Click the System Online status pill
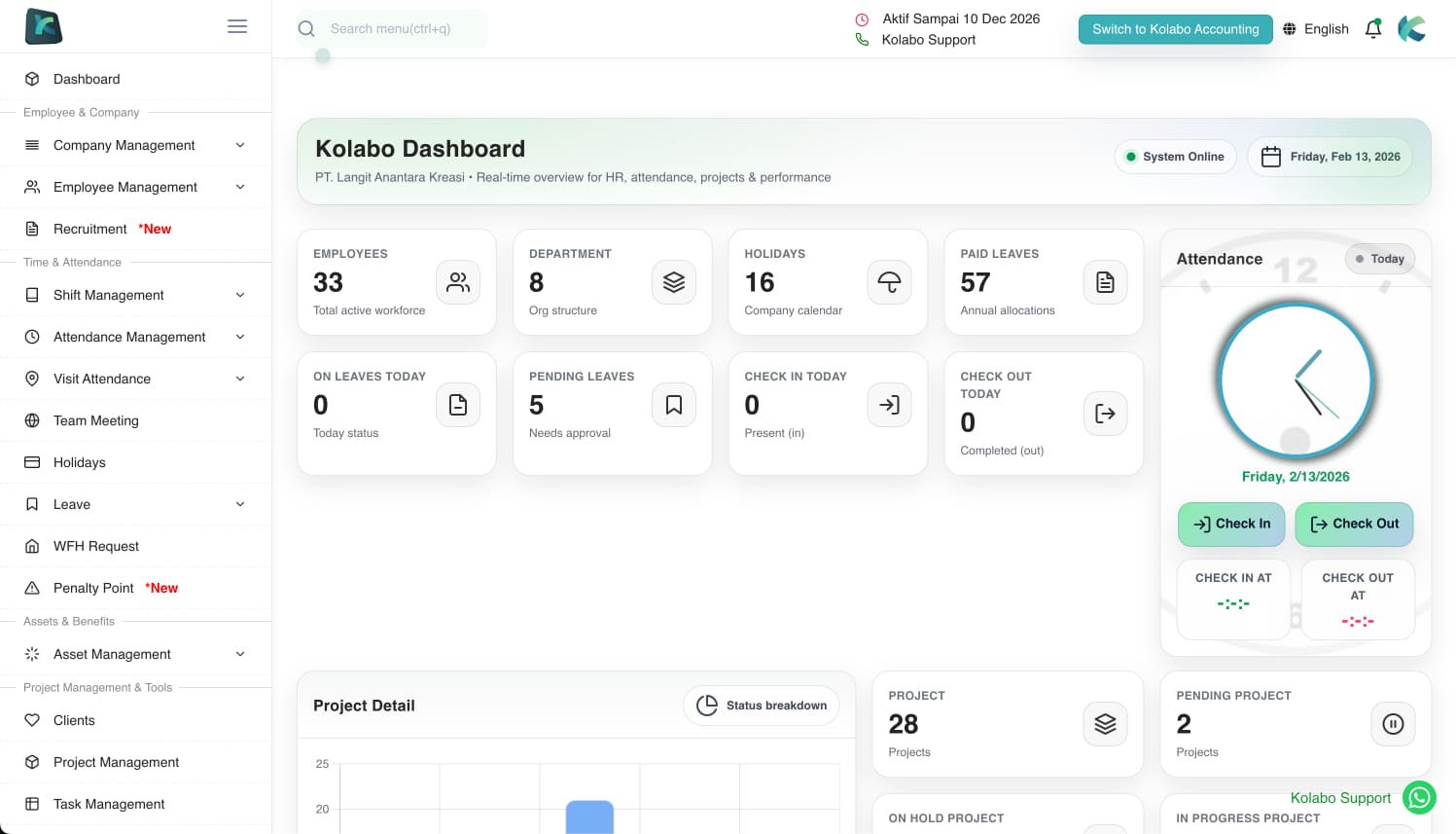Viewport: 1456px width, 834px height. (1175, 157)
